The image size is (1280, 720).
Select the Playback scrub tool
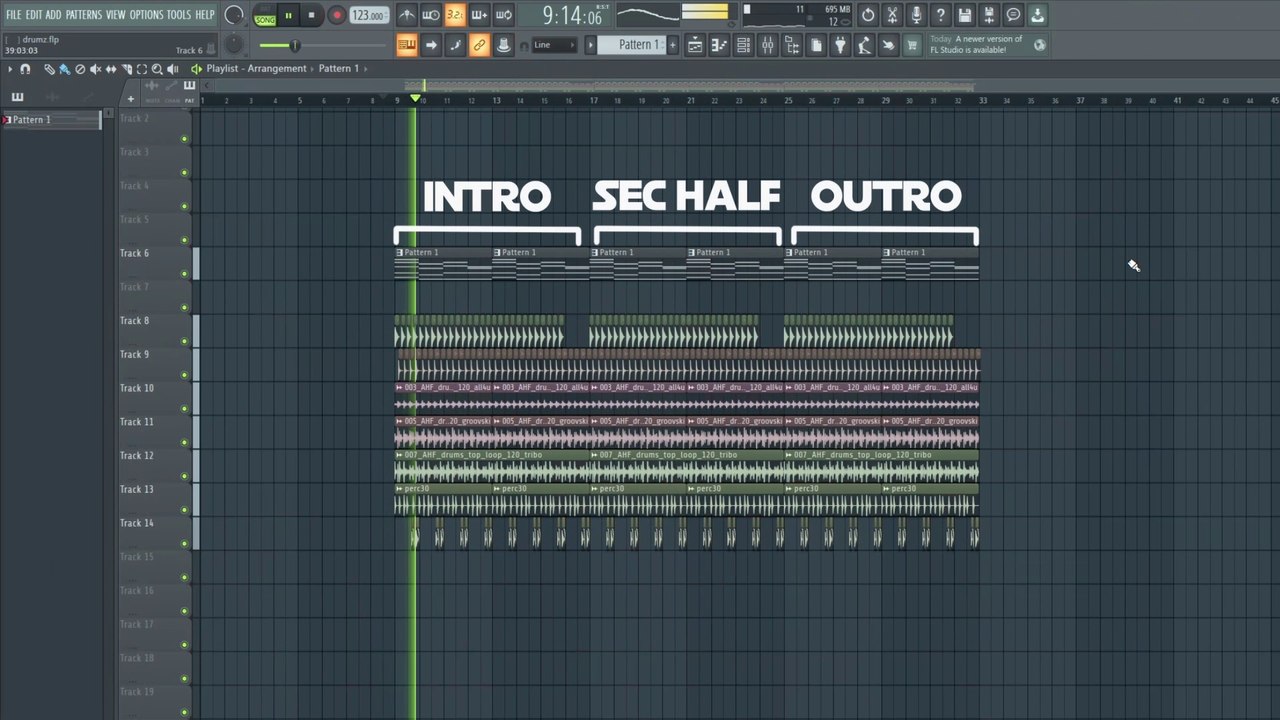tap(172, 69)
